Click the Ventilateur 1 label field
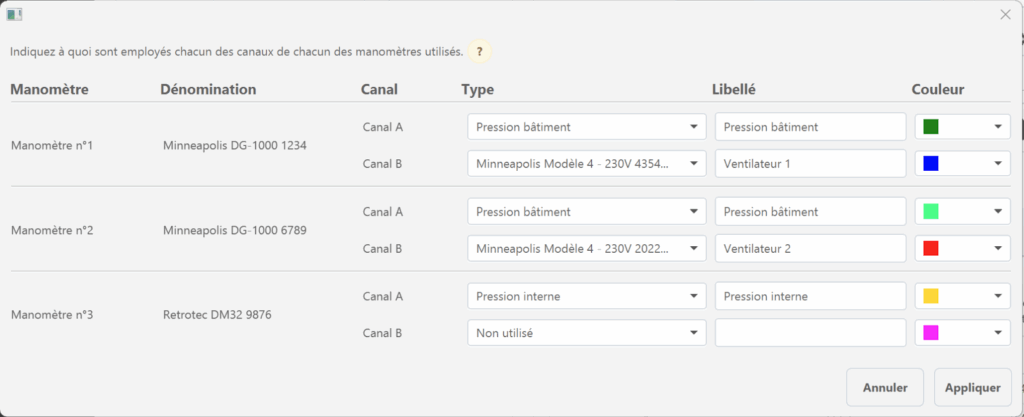The height and width of the screenshot is (417, 1024). point(810,163)
